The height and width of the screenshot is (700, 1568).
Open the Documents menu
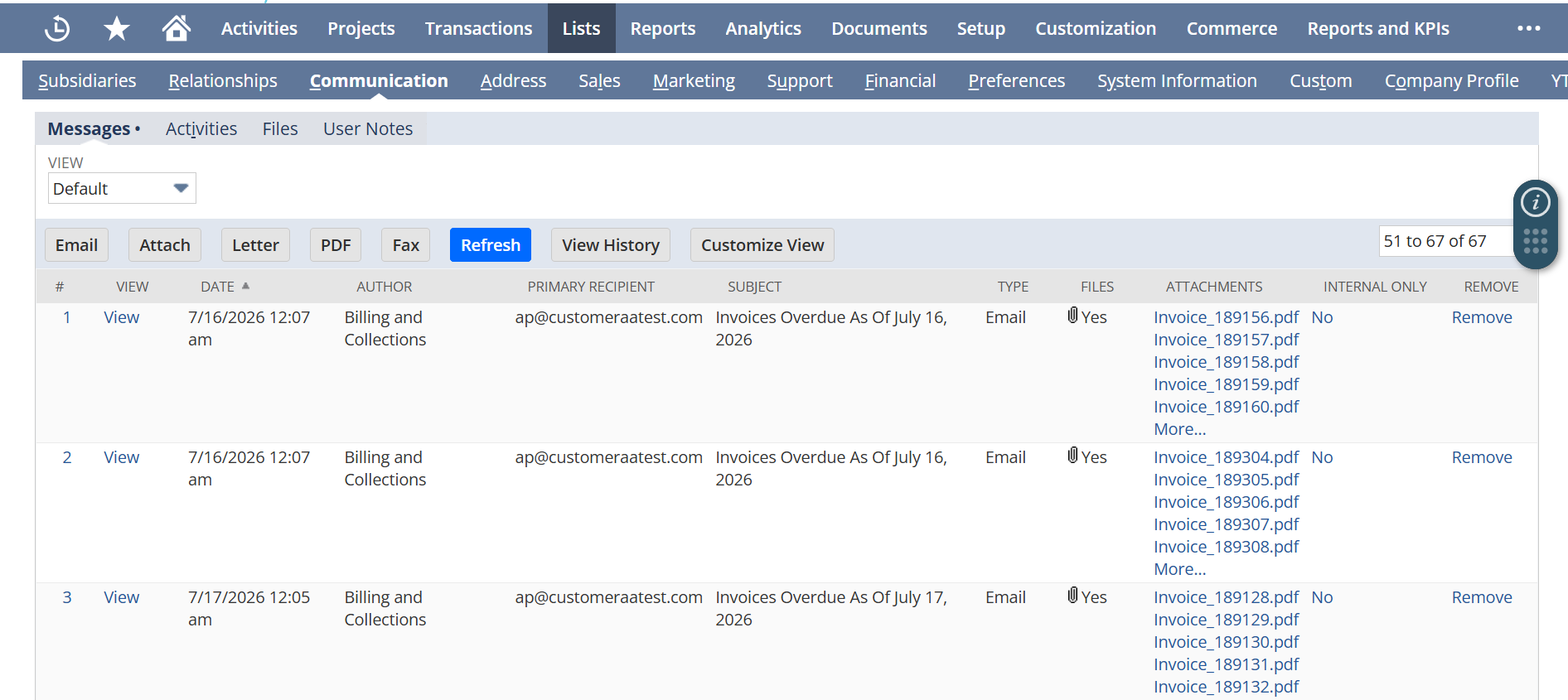point(879,28)
